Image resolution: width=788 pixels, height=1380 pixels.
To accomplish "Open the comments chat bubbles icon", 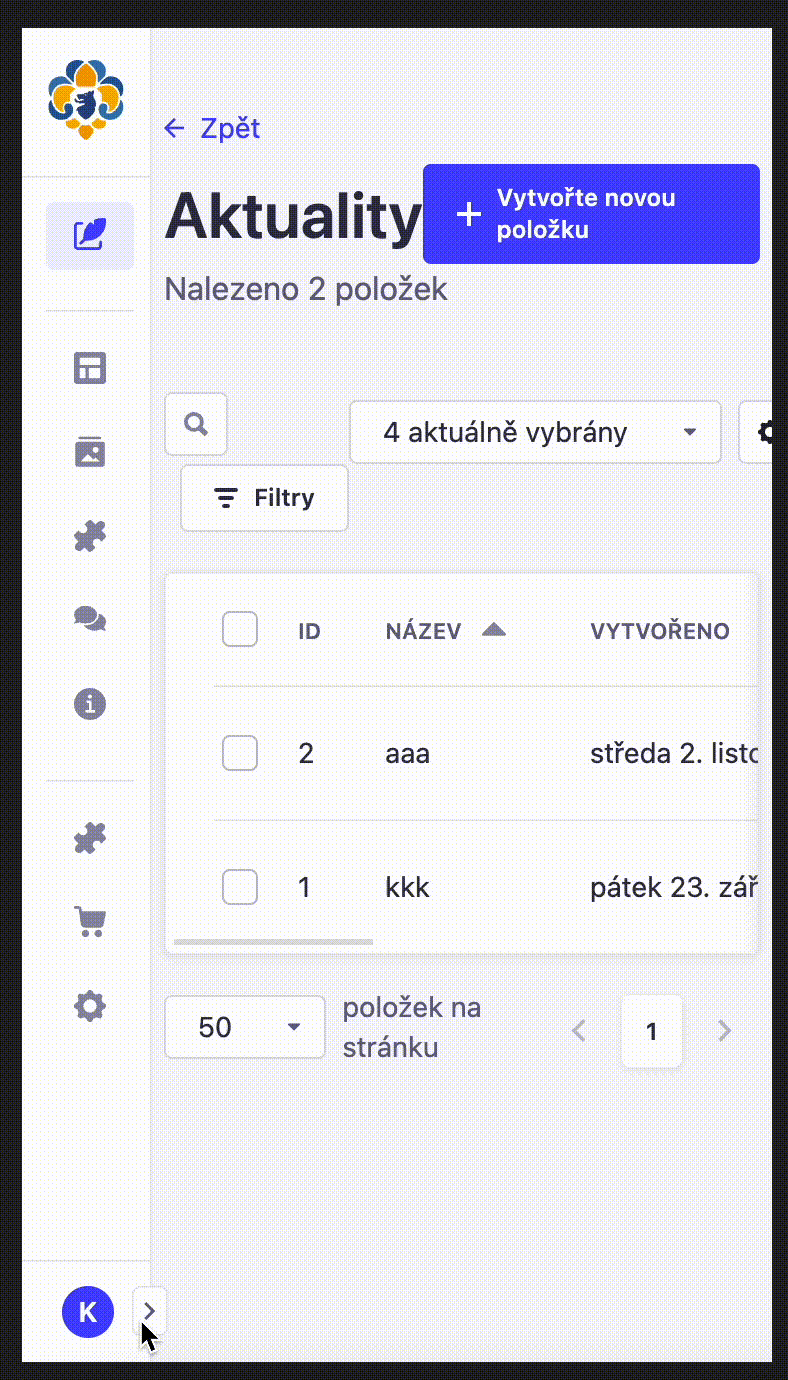I will [x=90, y=620].
